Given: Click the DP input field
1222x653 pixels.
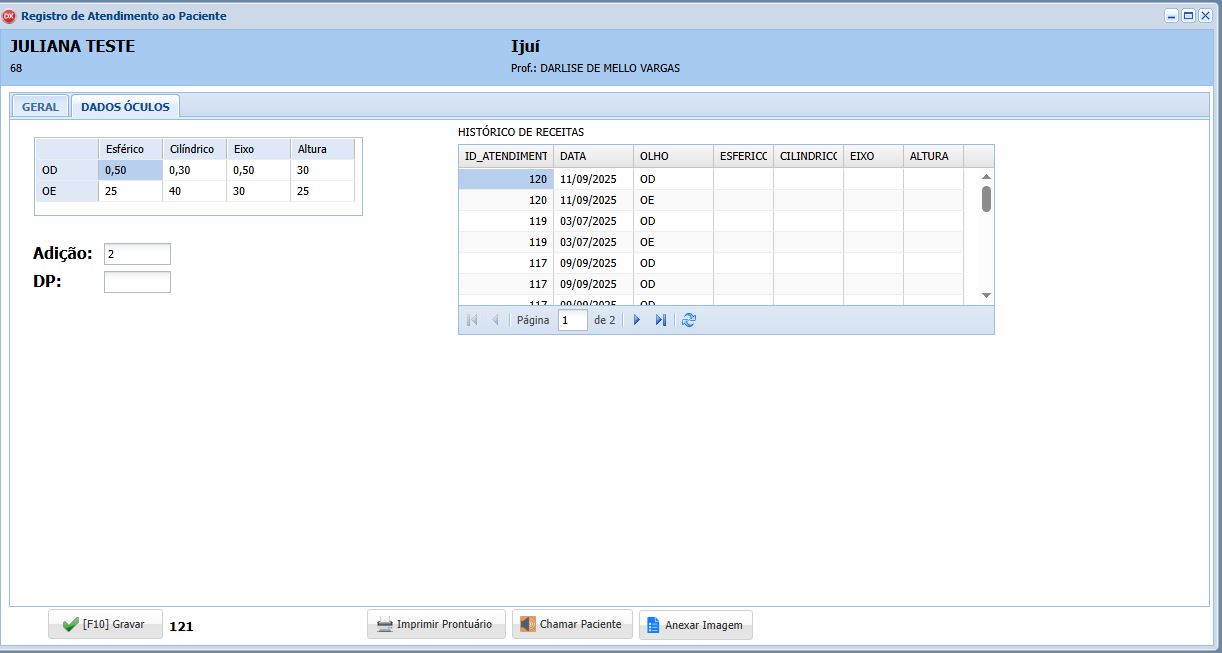Looking at the screenshot, I should tap(137, 282).
